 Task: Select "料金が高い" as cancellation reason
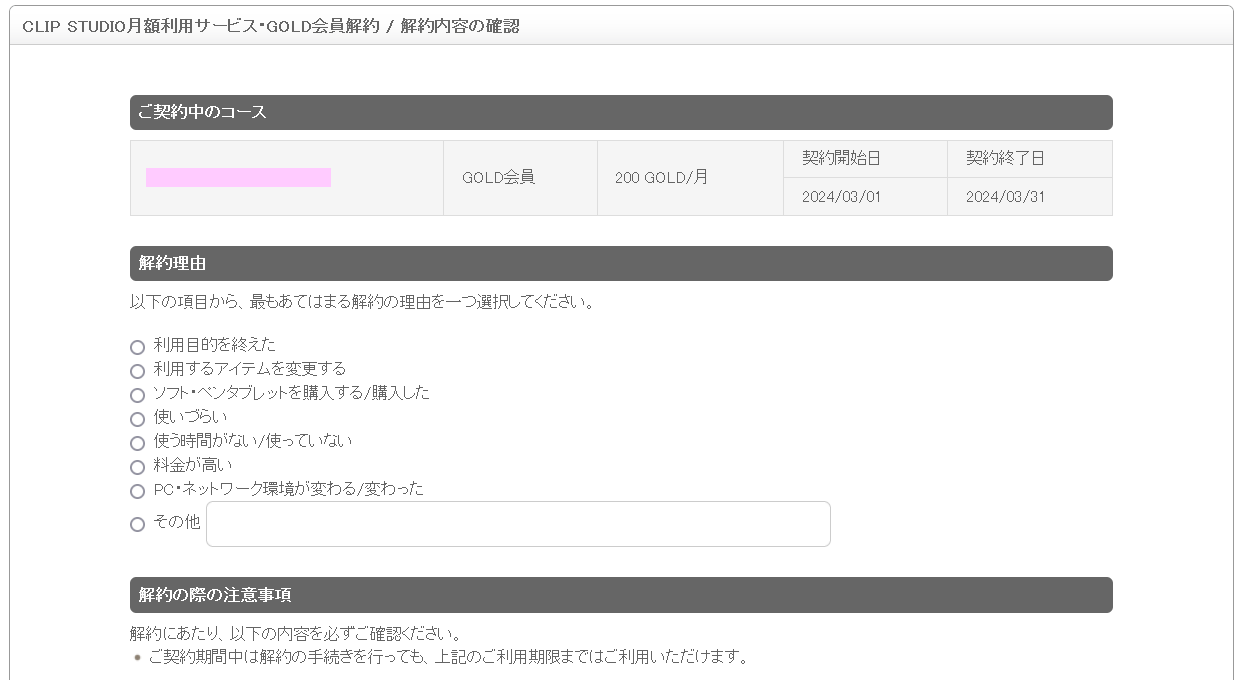(x=137, y=467)
